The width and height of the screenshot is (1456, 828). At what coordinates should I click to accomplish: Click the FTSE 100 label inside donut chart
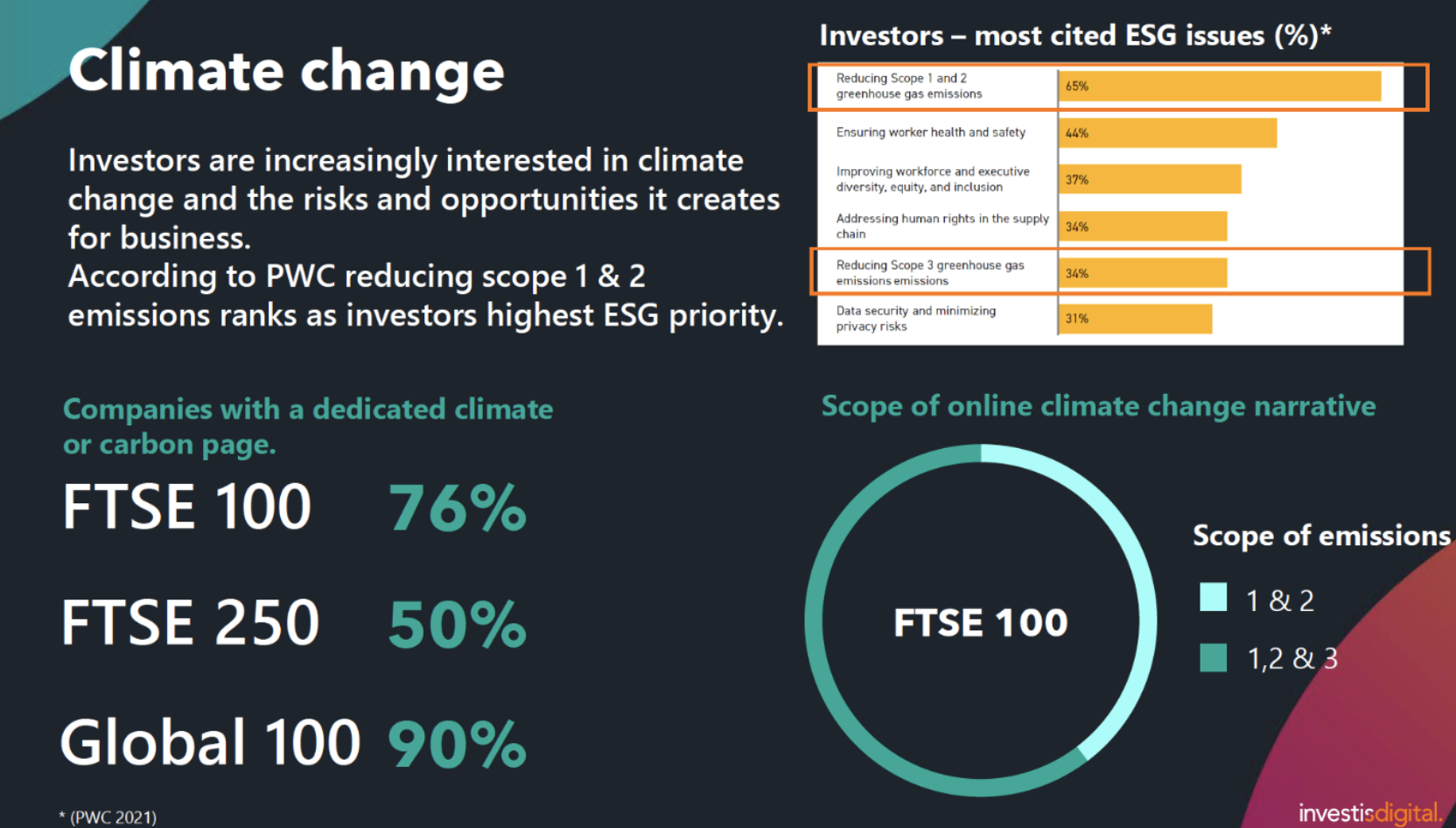coord(980,622)
